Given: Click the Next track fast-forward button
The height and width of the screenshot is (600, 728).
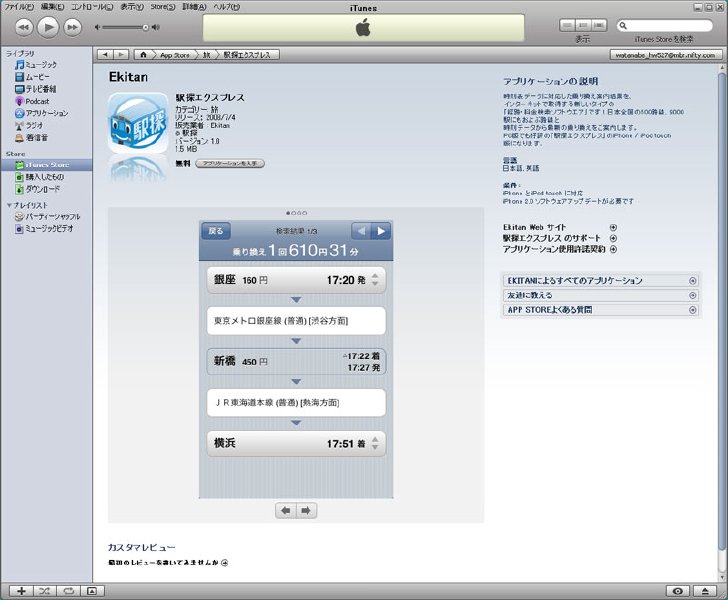Looking at the screenshot, I should click(72, 27).
